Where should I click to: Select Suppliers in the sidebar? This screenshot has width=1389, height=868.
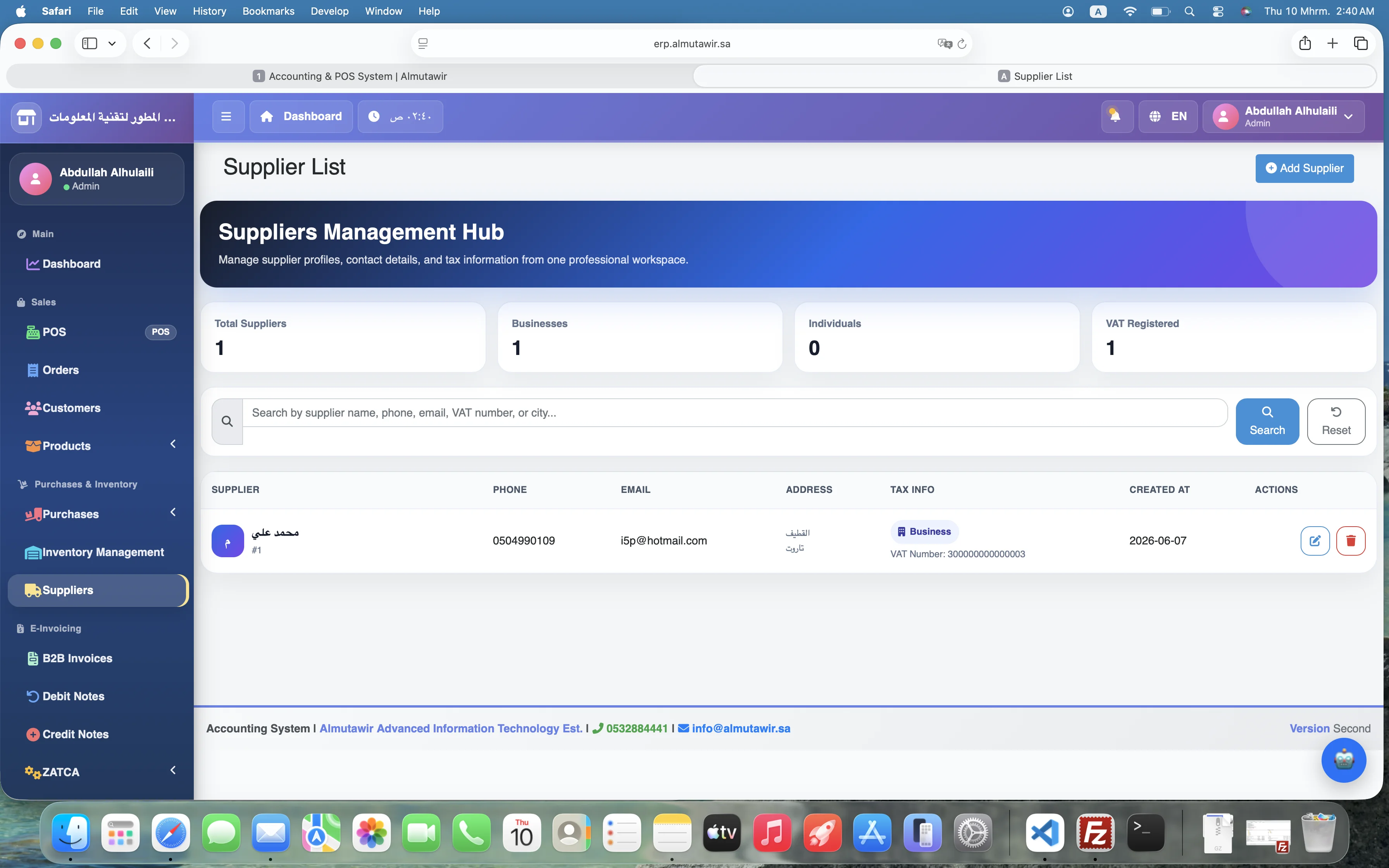pyautogui.click(x=98, y=590)
